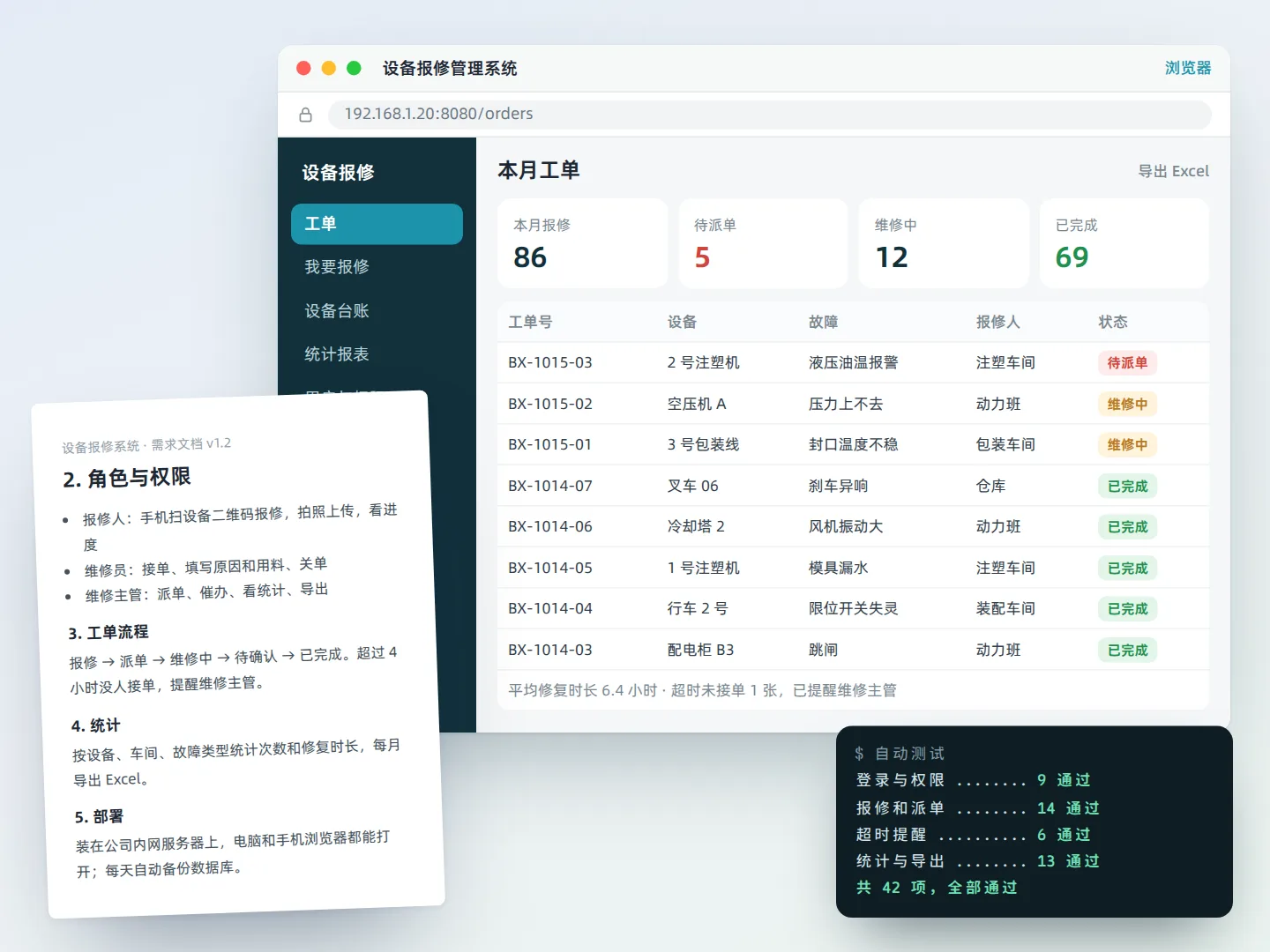
Task: Click the 已完成 69 card
Action: pyautogui.click(x=1124, y=243)
